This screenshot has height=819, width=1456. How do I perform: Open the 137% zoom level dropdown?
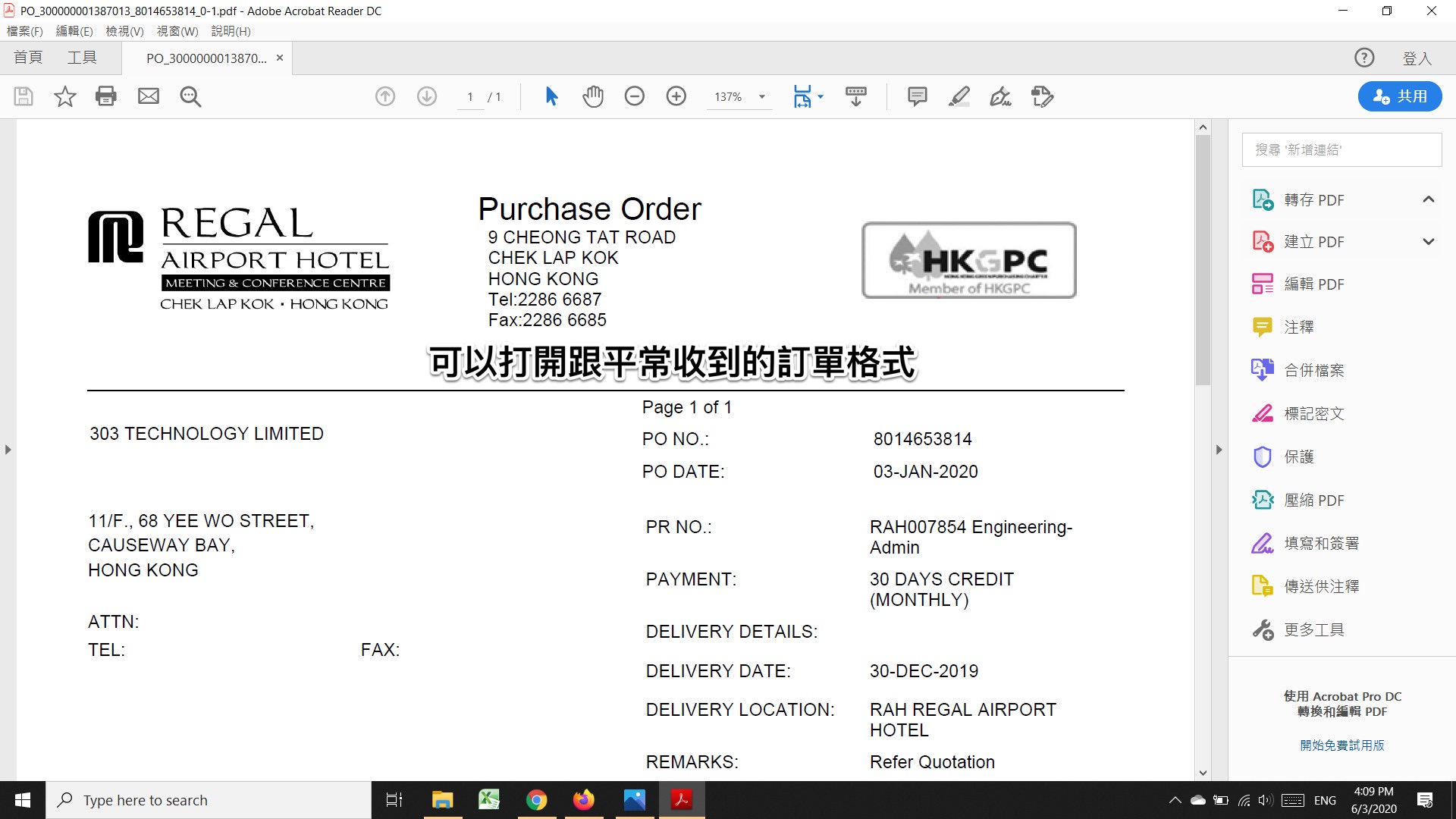point(762,97)
